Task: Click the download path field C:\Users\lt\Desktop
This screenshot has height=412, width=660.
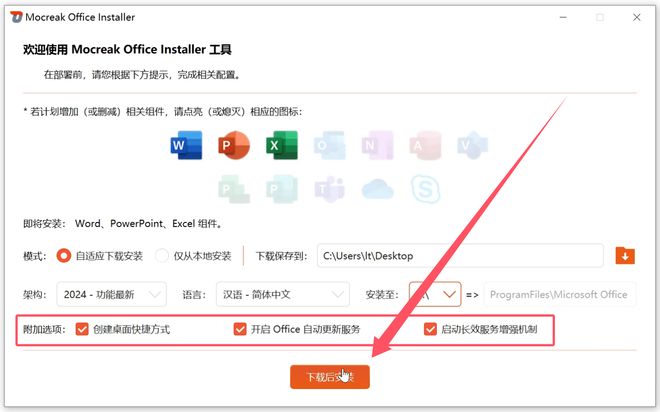Action: click(460, 255)
